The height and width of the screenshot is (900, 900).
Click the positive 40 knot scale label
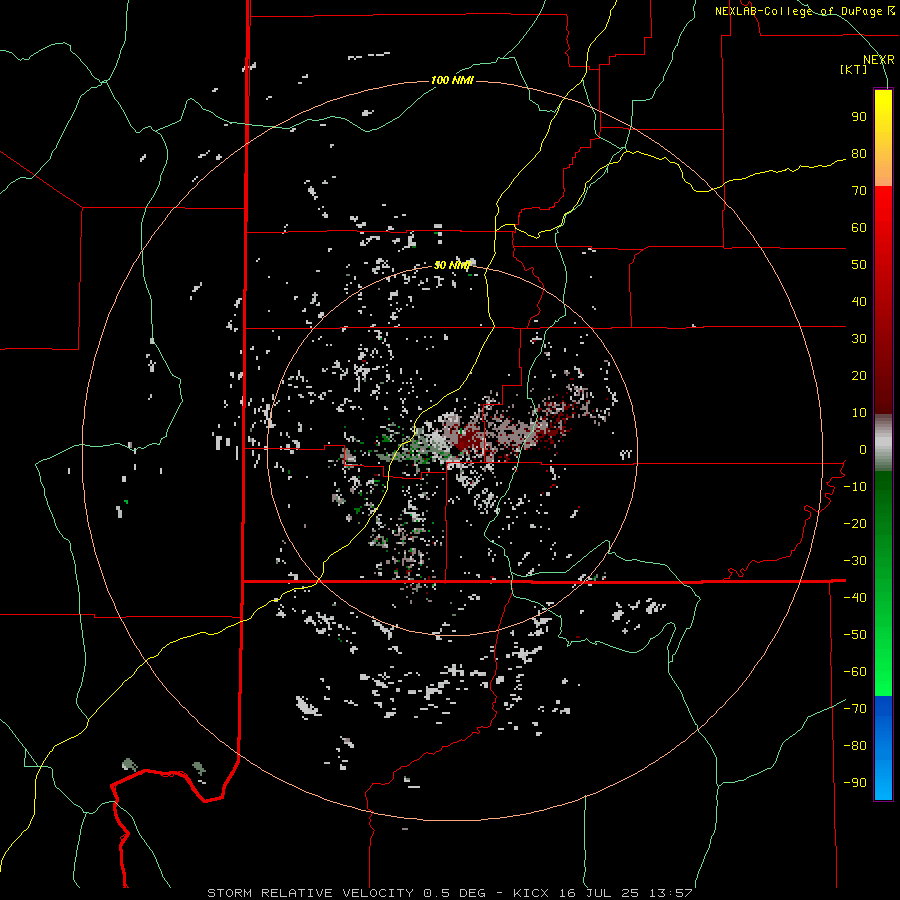tap(859, 302)
